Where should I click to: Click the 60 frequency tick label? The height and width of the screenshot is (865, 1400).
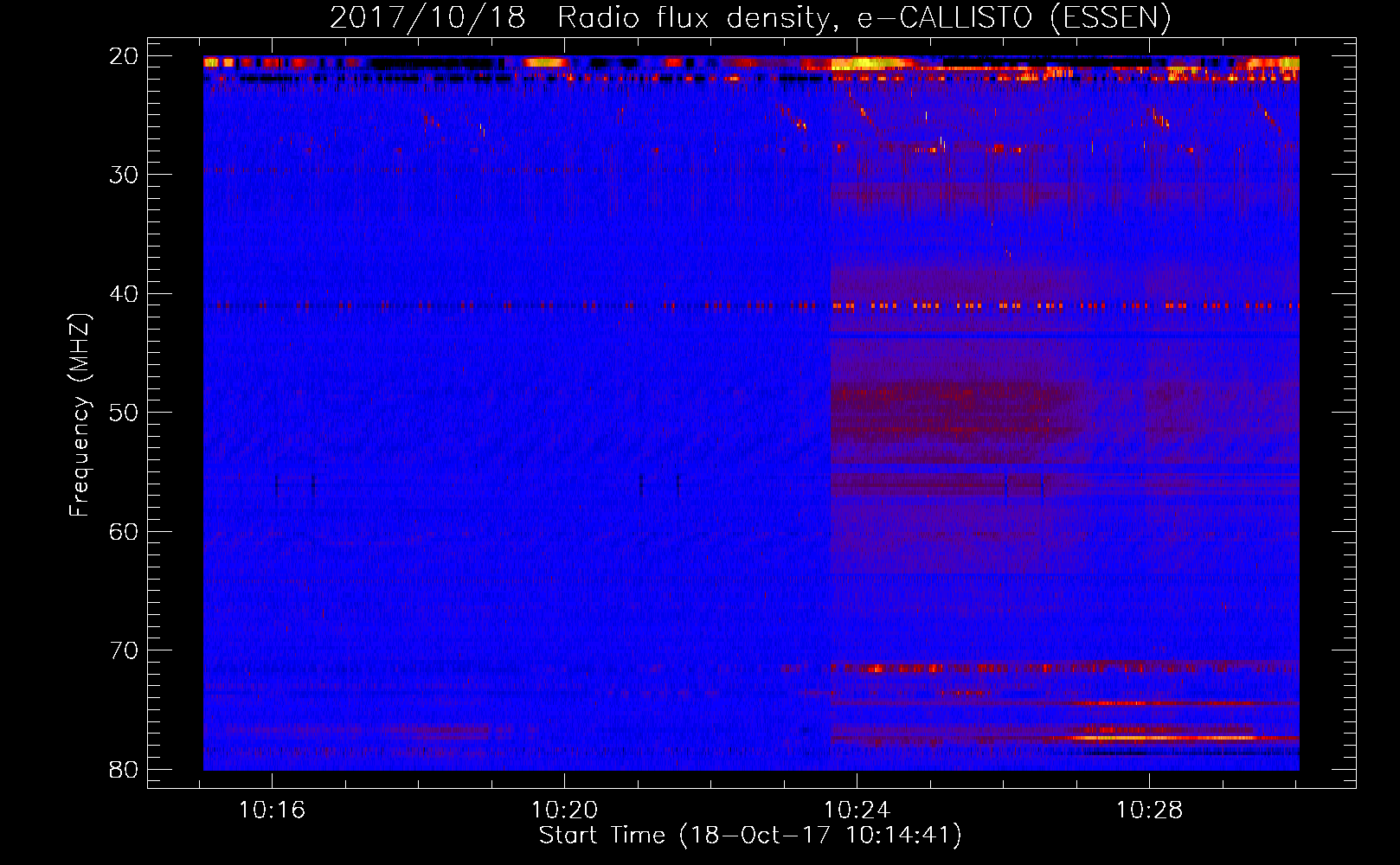click(x=125, y=531)
